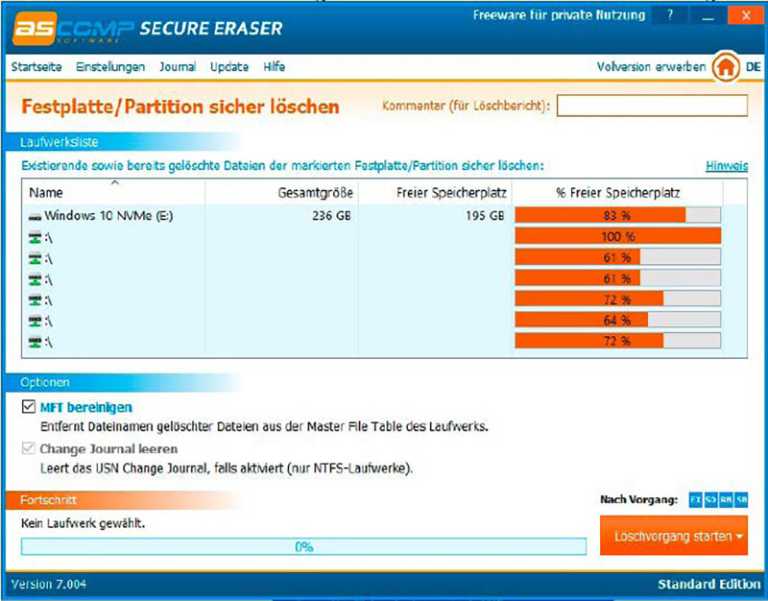Toggle the MFT bereinigen checkbox

pyautogui.click(x=29, y=407)
